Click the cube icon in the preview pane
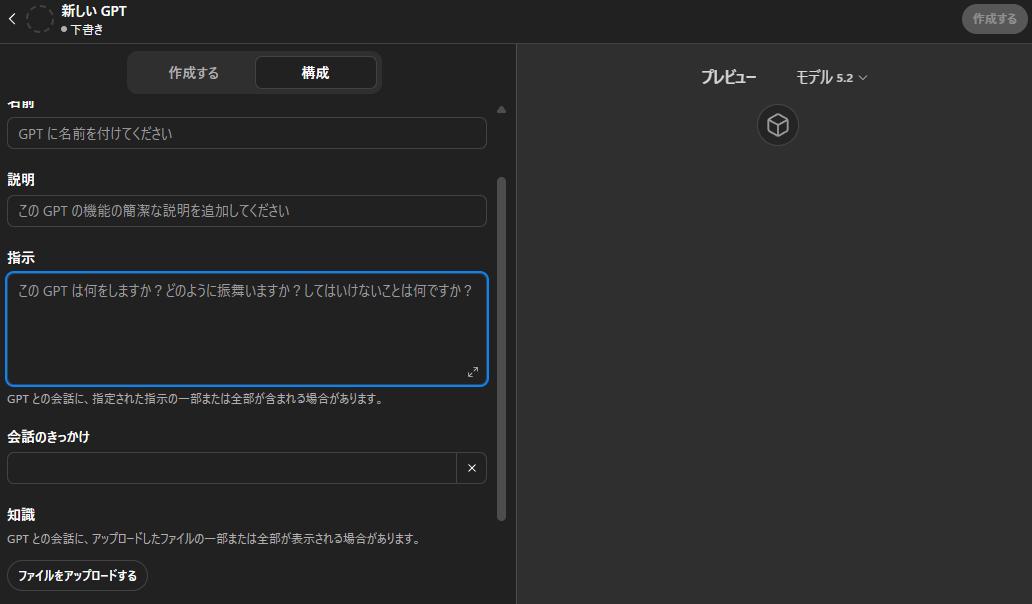The image size is (1032, 604). pos(777,125)
